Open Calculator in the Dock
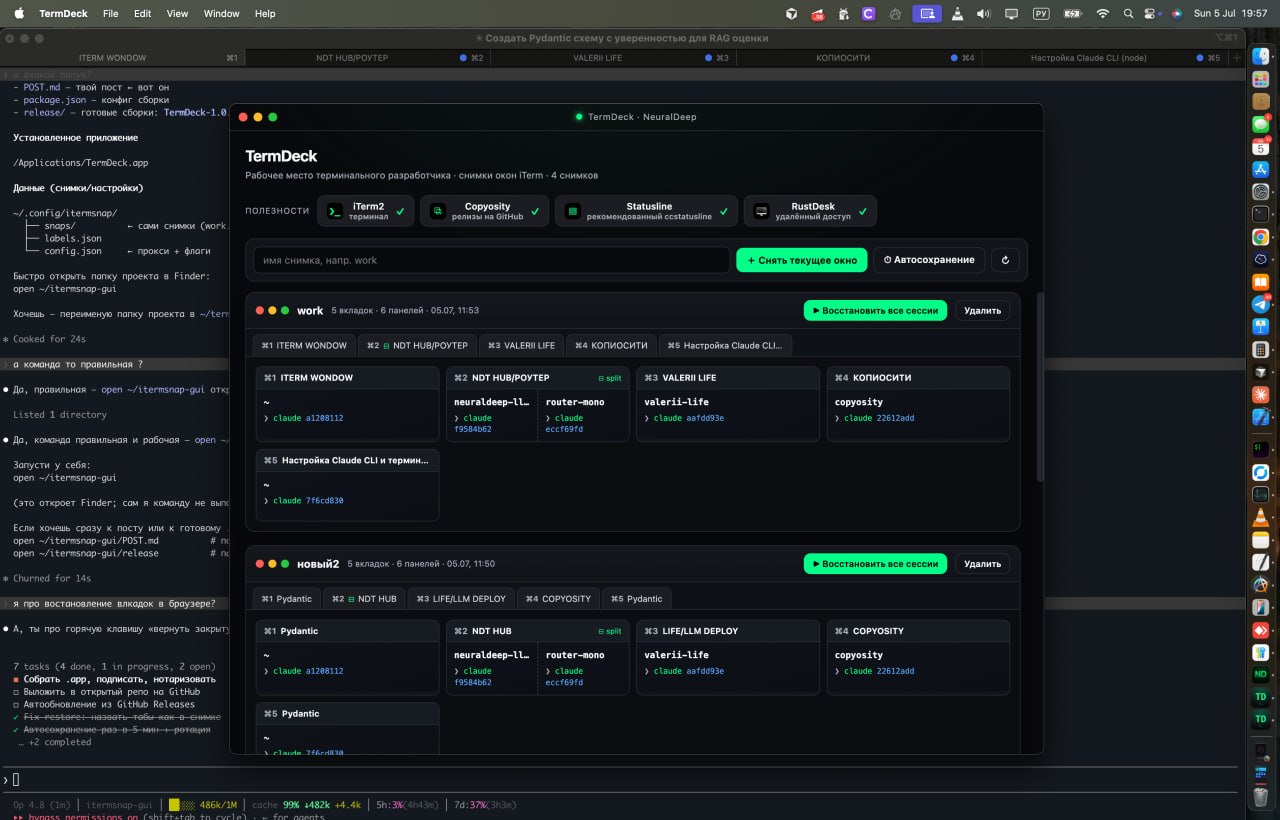The image size is (1280, 820). click(1261, 349)
